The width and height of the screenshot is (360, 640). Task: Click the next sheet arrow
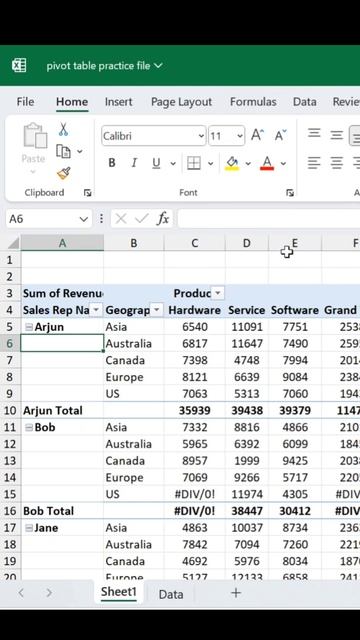[x=49, y=593]
